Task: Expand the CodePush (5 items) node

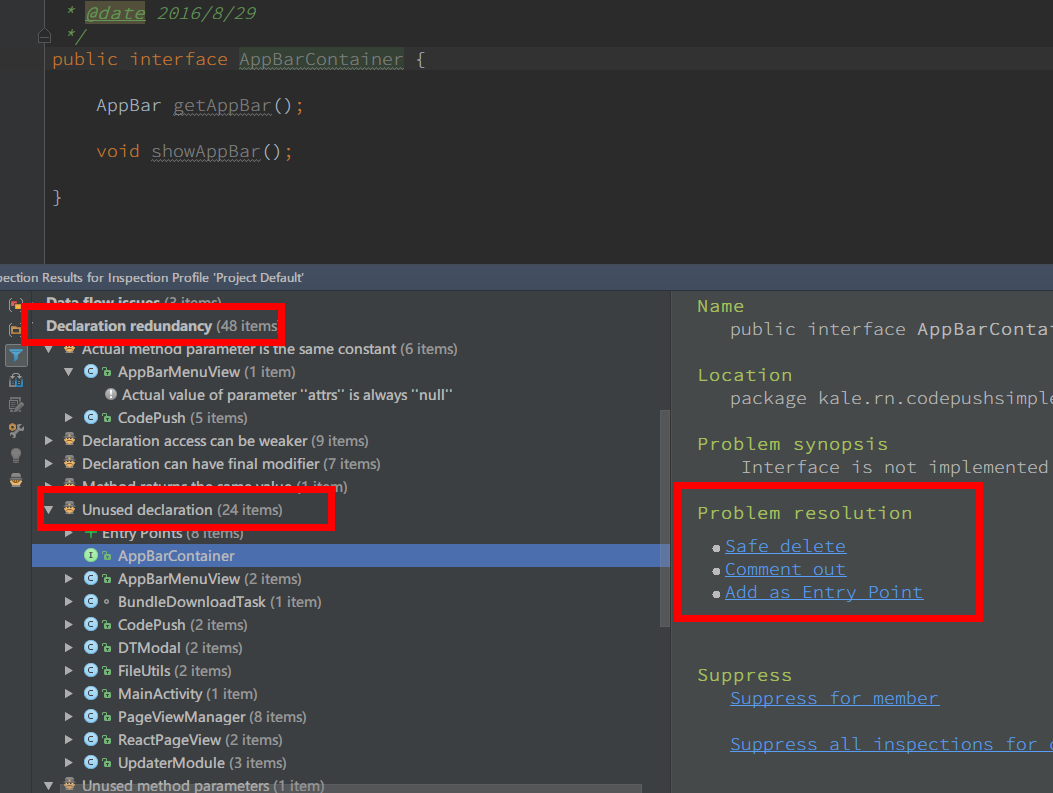Action: (x=68, y=418)
